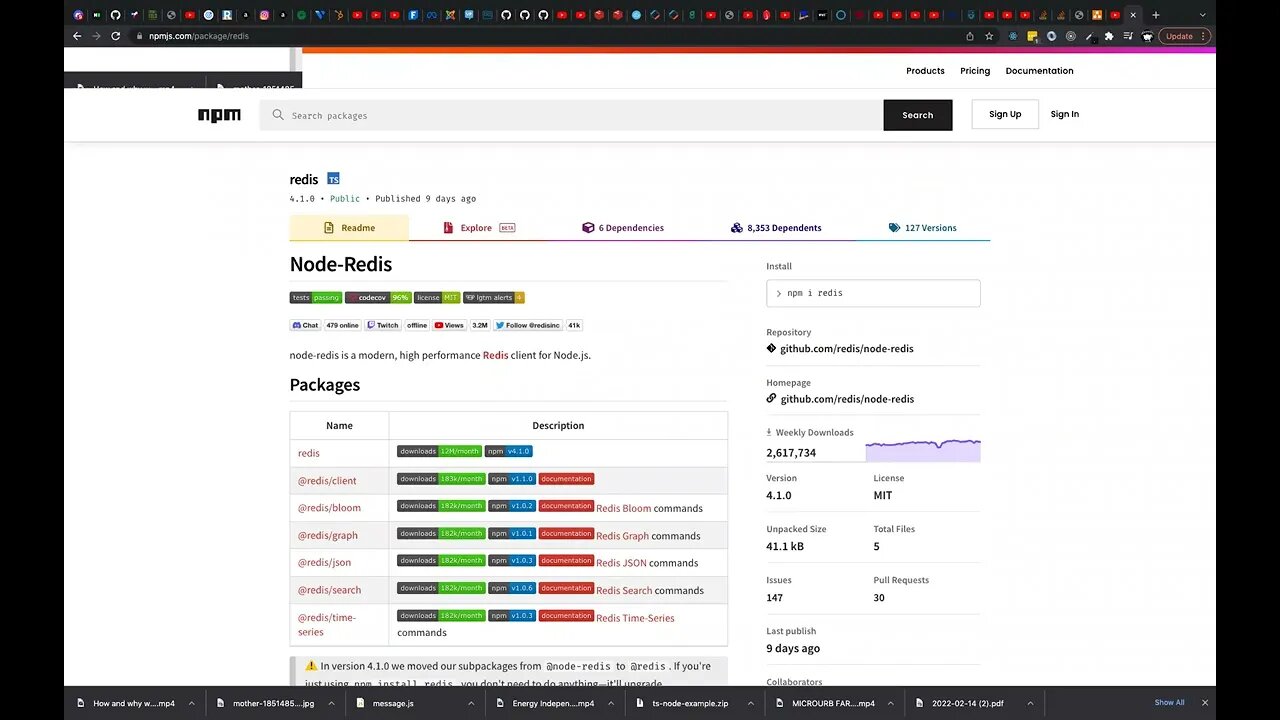
Task: Click the search magnifier icon
Action: coord(278,115)
